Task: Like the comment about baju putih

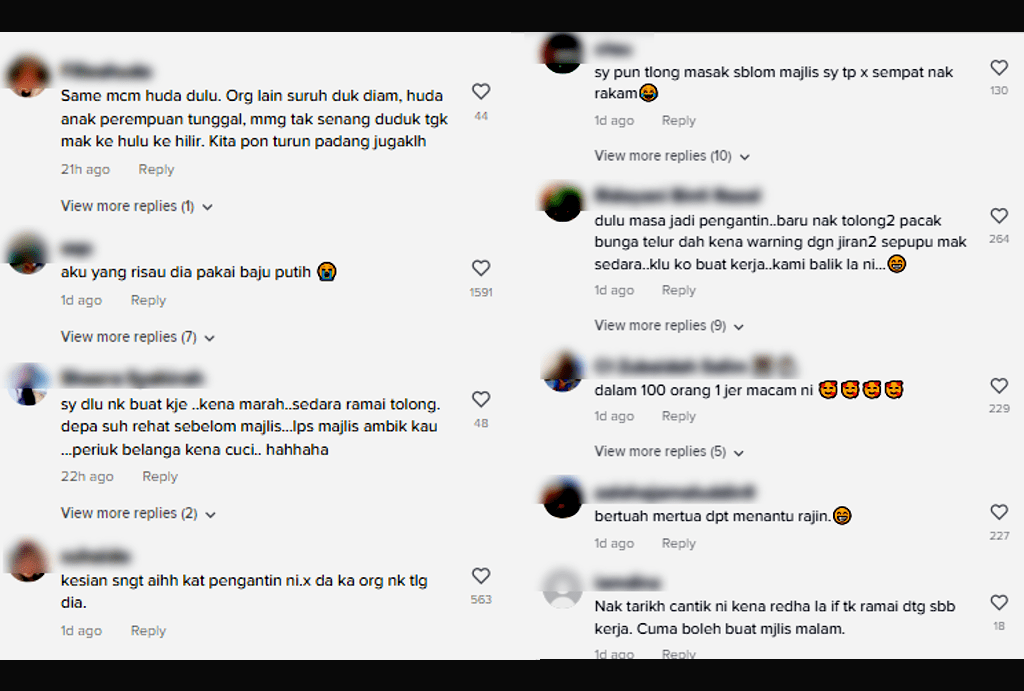Action: pyautogui.click(x=481, y=268)
